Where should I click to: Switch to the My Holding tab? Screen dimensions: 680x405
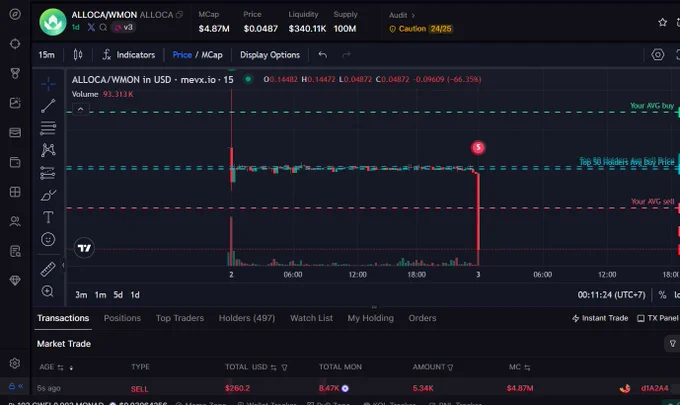pos(371,318)
